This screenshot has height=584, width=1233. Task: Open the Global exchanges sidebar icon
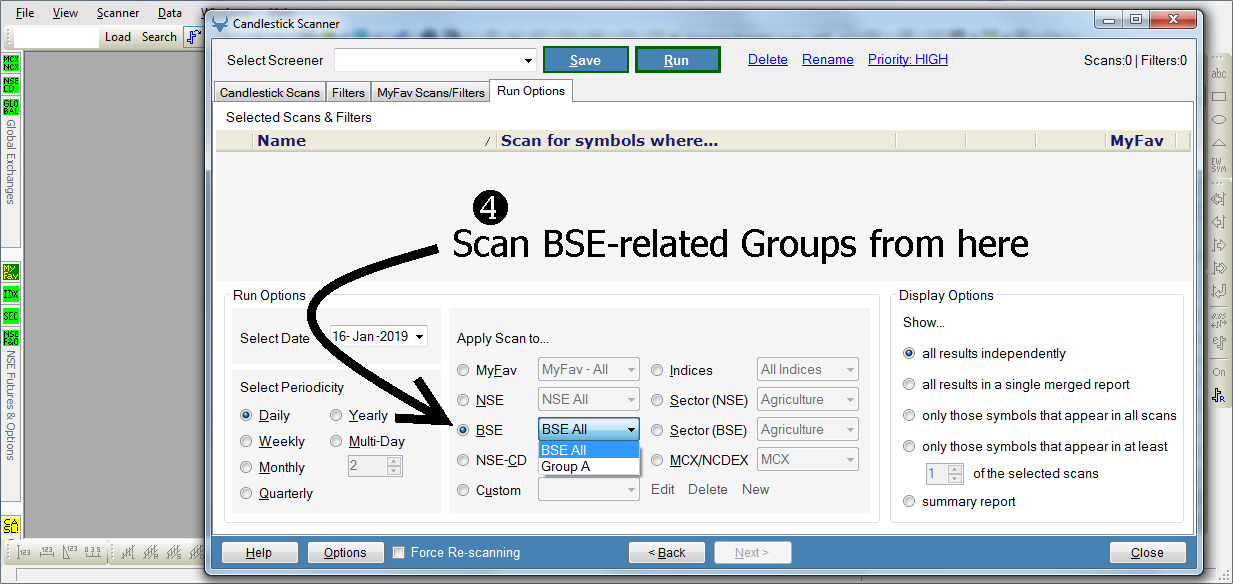pyautogui.click(x=11, y=107)
